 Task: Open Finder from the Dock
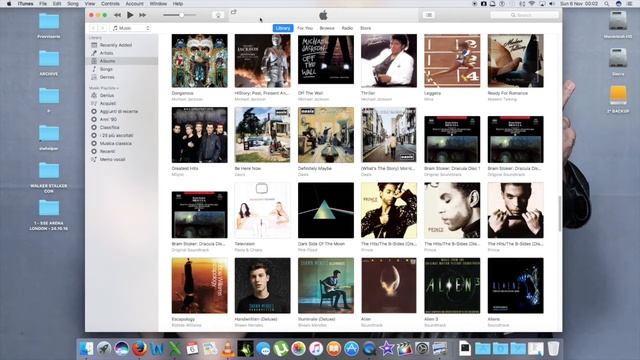(86, 349)
